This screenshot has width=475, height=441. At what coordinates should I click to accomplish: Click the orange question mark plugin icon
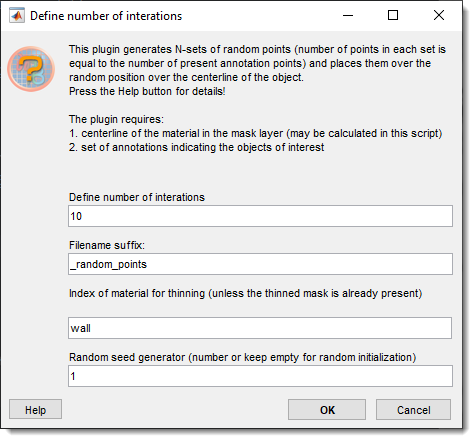[31, 69]
